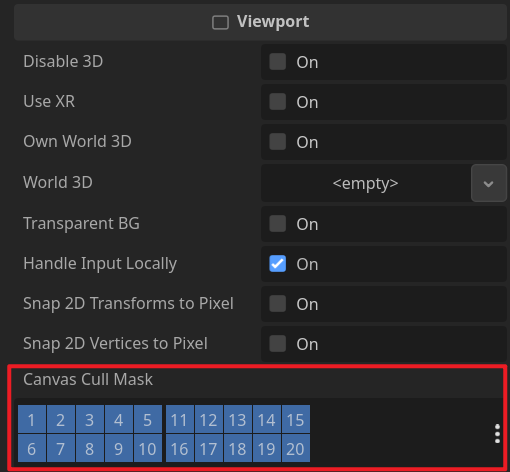Enable Snap 2D Vertices to Pixel
Screen dimensions: 510x472
pos(277,344)
